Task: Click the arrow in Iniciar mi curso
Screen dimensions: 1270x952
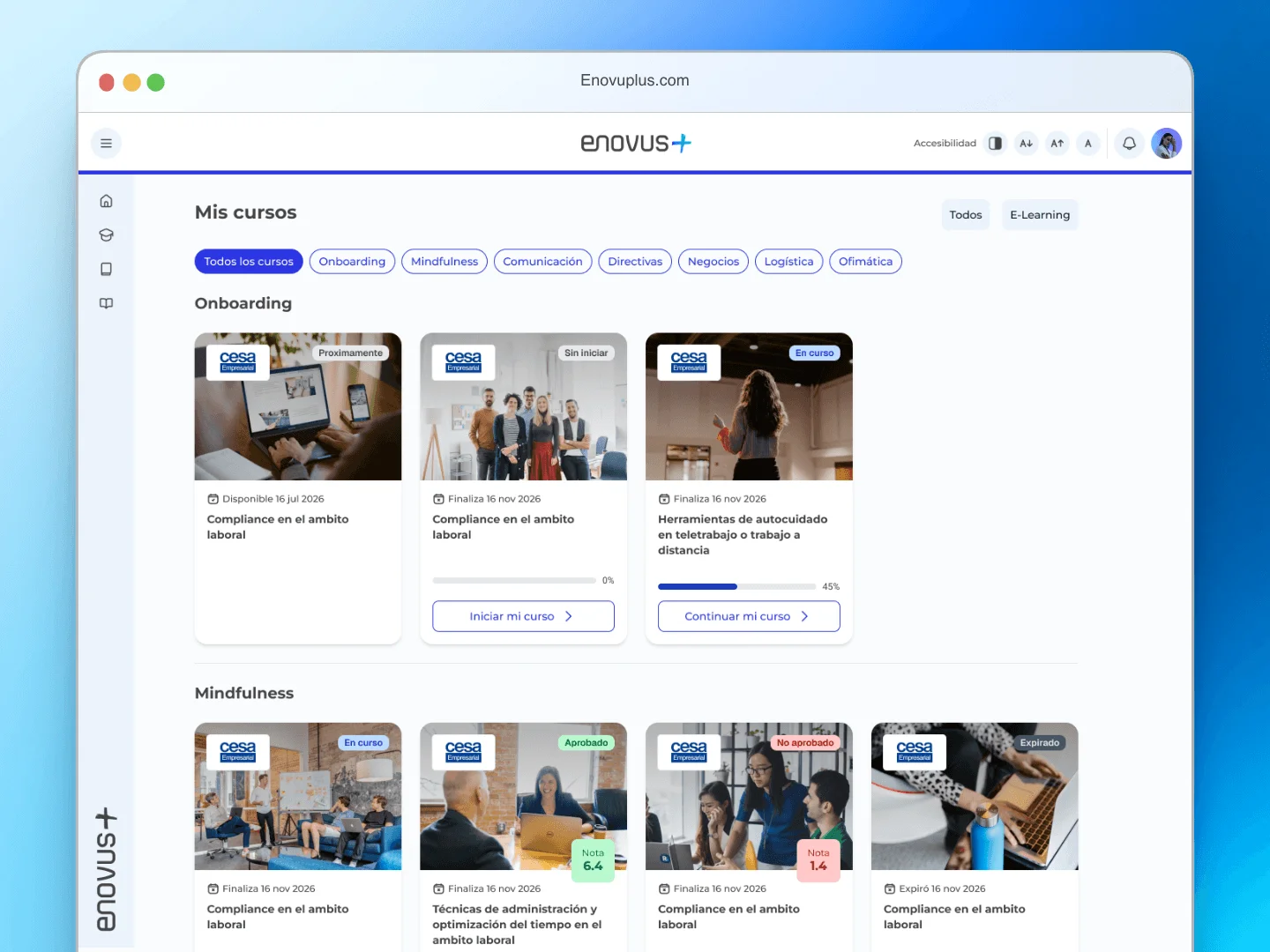Action: click(x=569, y=616)
